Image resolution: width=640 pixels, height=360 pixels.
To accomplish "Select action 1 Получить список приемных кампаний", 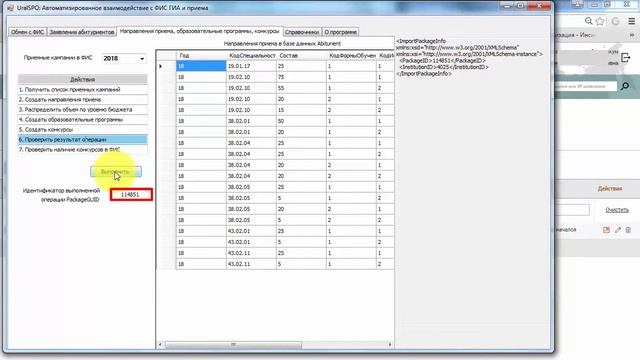I will (x=82, y=89).
